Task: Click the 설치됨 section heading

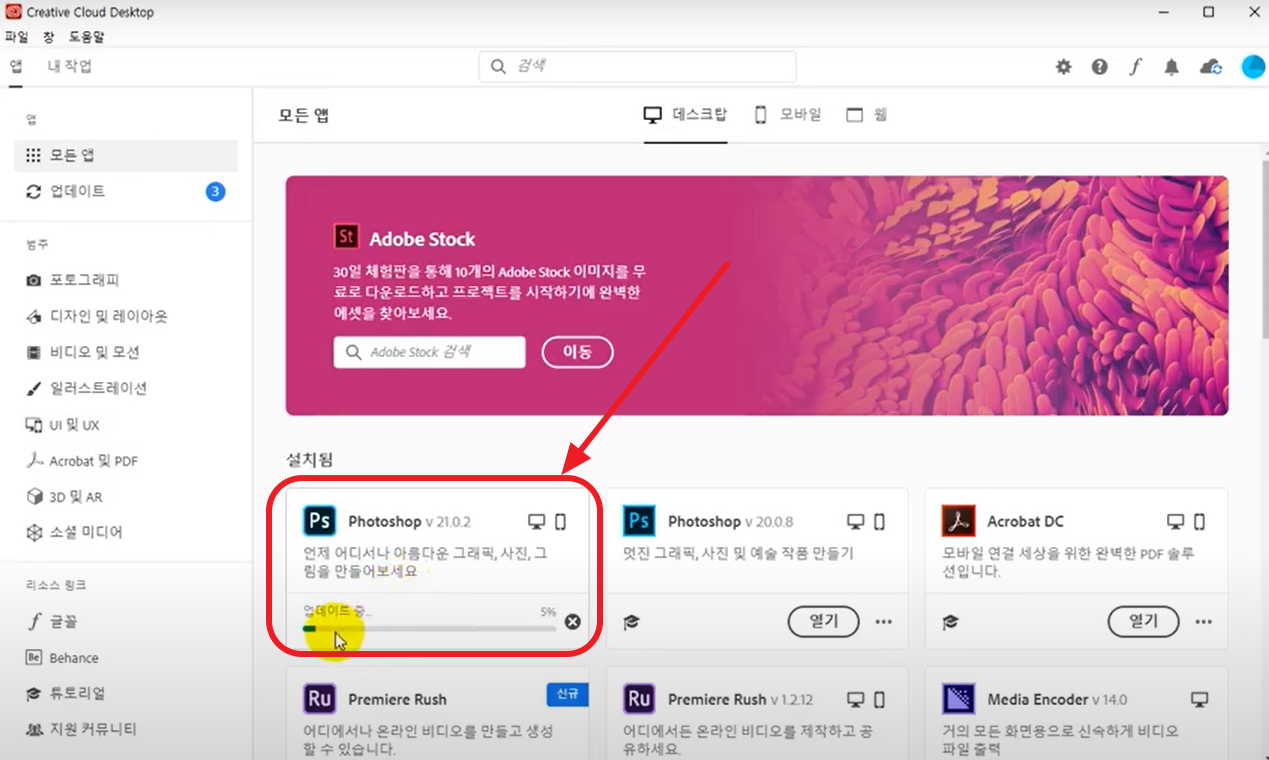Action: [x=310, y=460]
